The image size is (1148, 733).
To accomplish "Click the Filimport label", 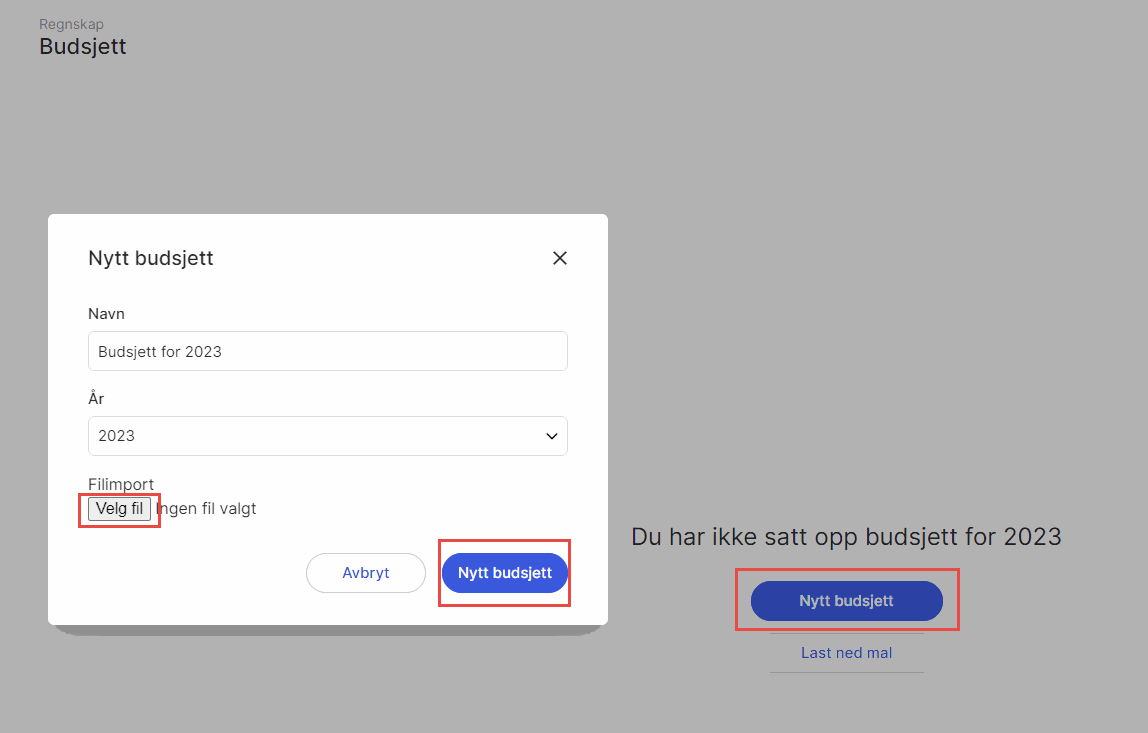I will (121, 484).
